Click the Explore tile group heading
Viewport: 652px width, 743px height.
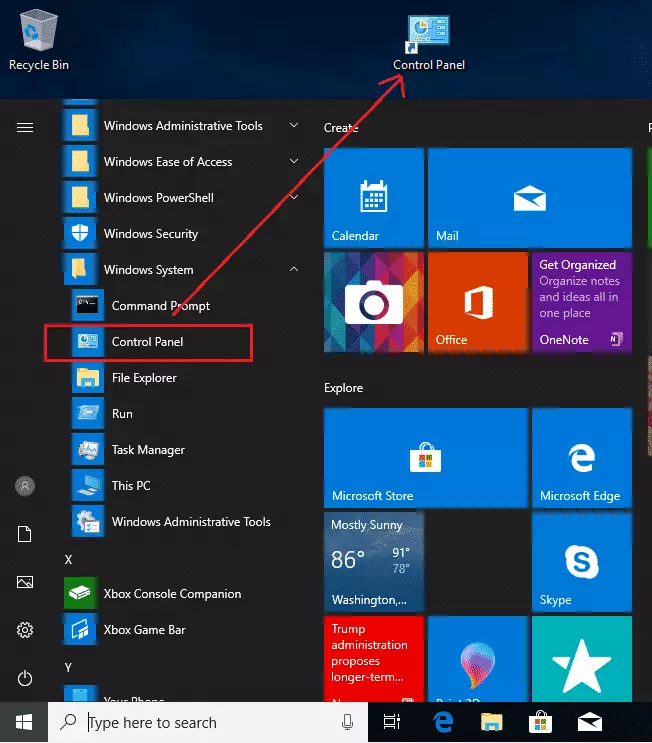point(344,388)
